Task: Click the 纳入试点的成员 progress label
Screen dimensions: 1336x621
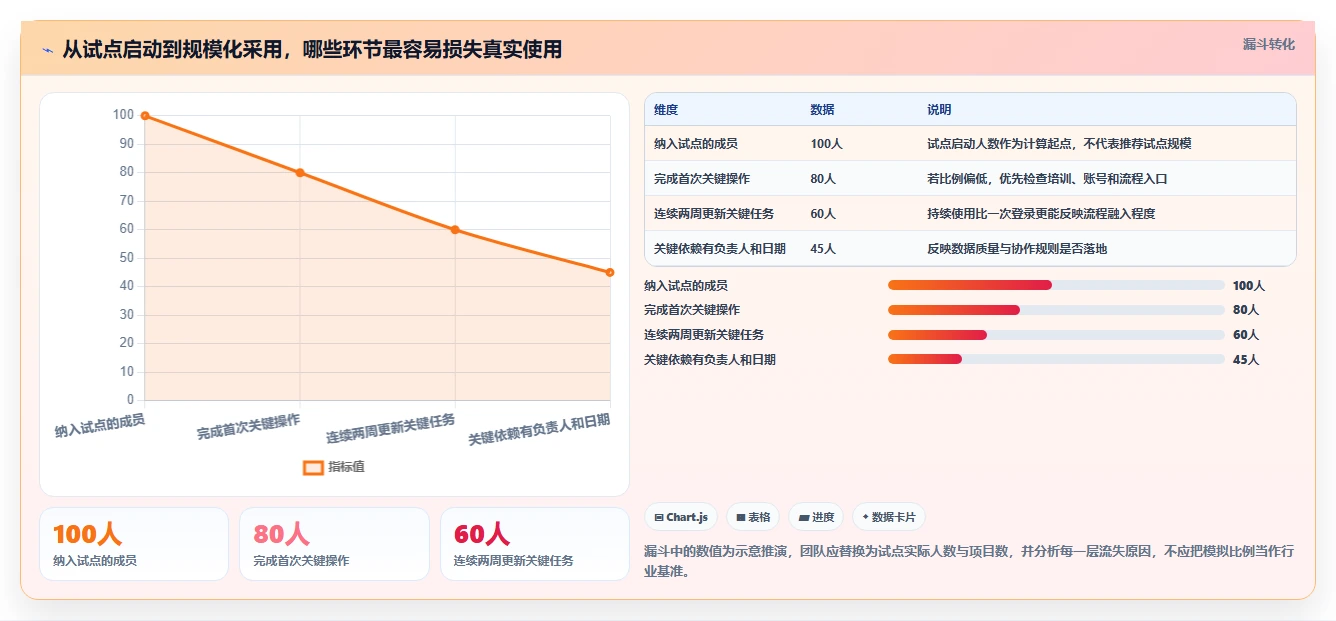Action: point(686,286)
